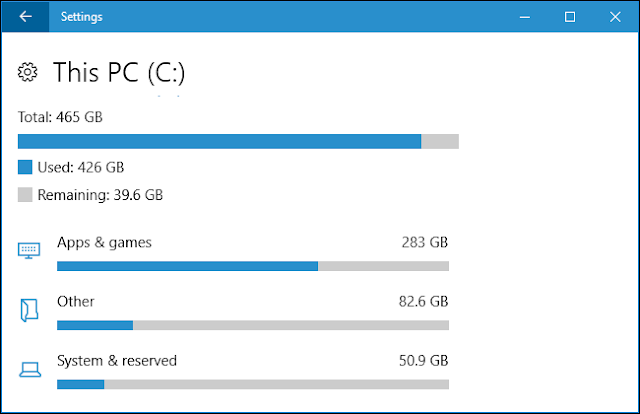The width and height of the screenshot is (640, 414).
Task: Click the gear icon beside This PC
Action: click(29, 72)
